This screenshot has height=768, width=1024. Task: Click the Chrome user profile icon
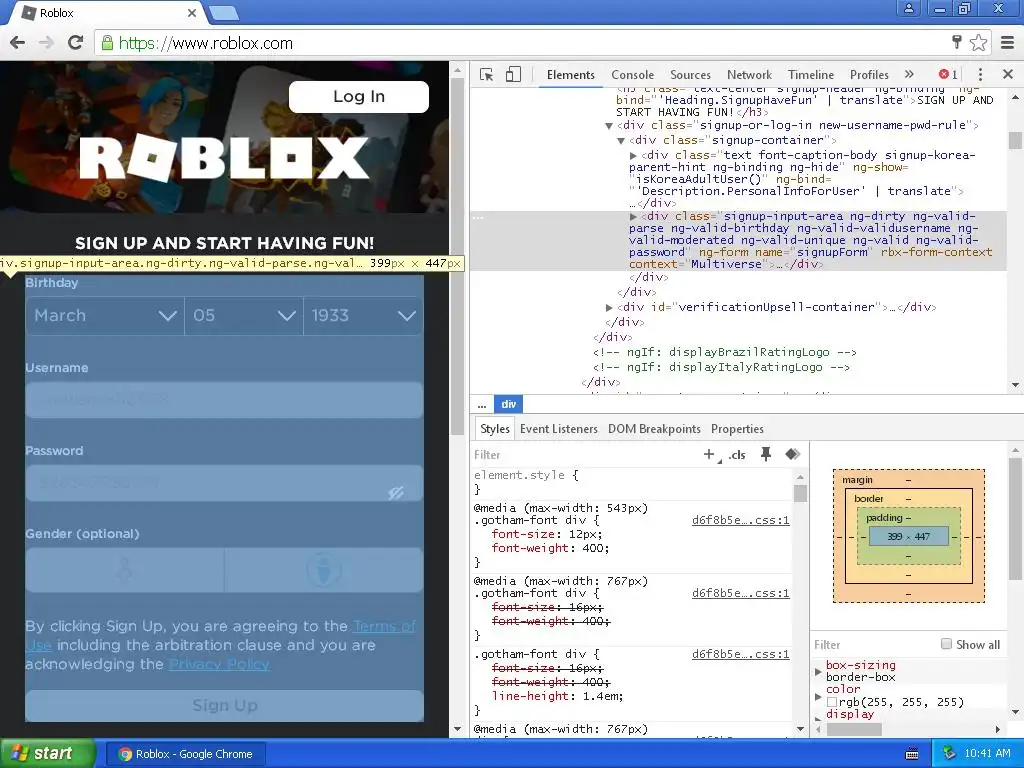(x=908, y=9)
